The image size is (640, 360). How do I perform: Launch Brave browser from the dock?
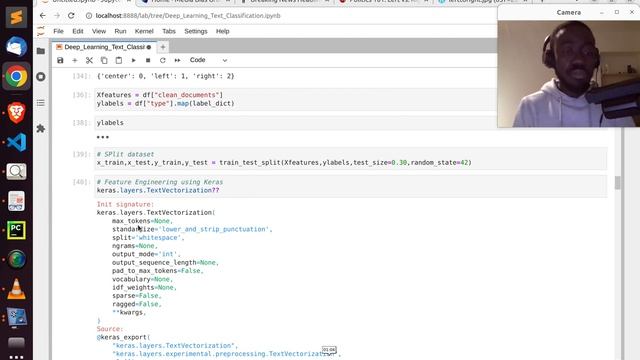16,113
